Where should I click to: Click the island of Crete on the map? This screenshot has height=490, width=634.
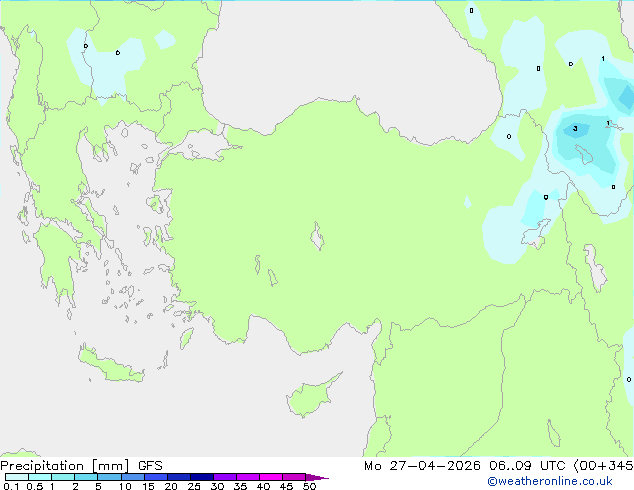[110, 366]
